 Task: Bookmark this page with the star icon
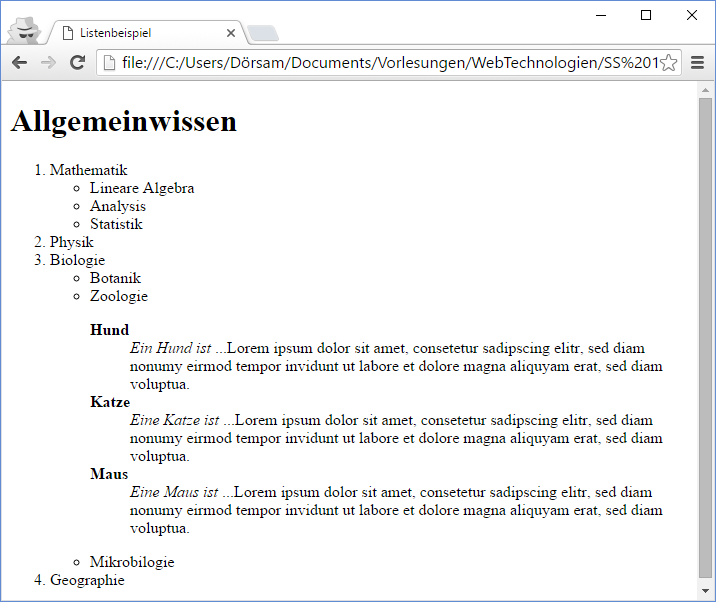(x=669, y=63)
